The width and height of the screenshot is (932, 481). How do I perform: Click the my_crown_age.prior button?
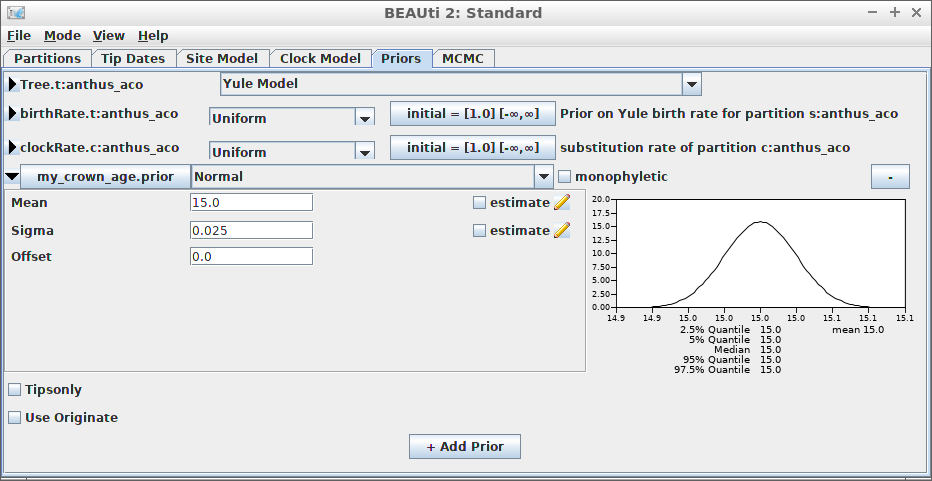[x=106, y=177]
